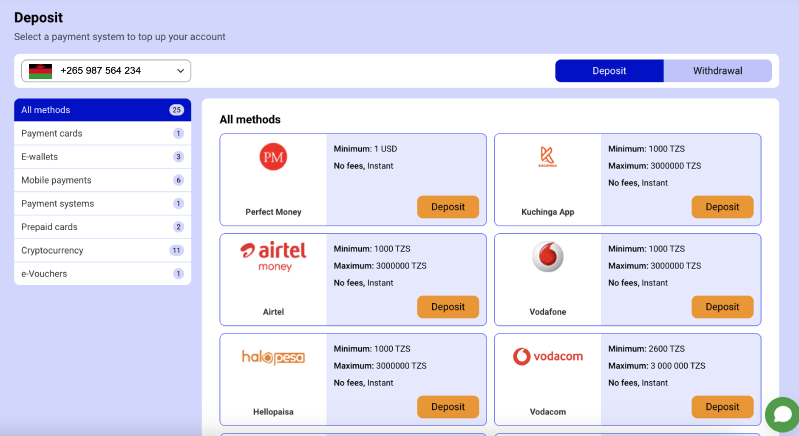Click the Vodacom logo
799x436 pixels.
click(548, 356)
